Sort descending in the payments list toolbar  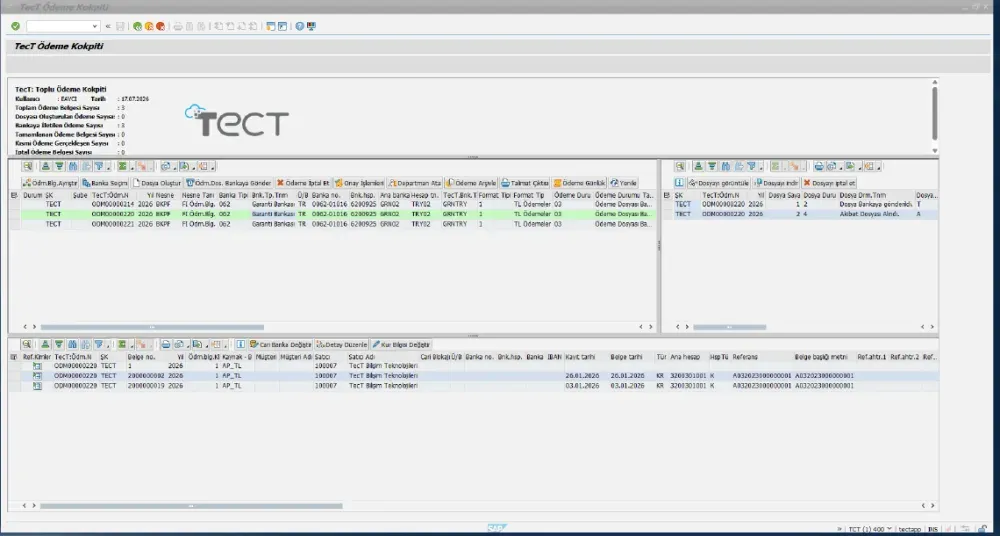(59, 166)
